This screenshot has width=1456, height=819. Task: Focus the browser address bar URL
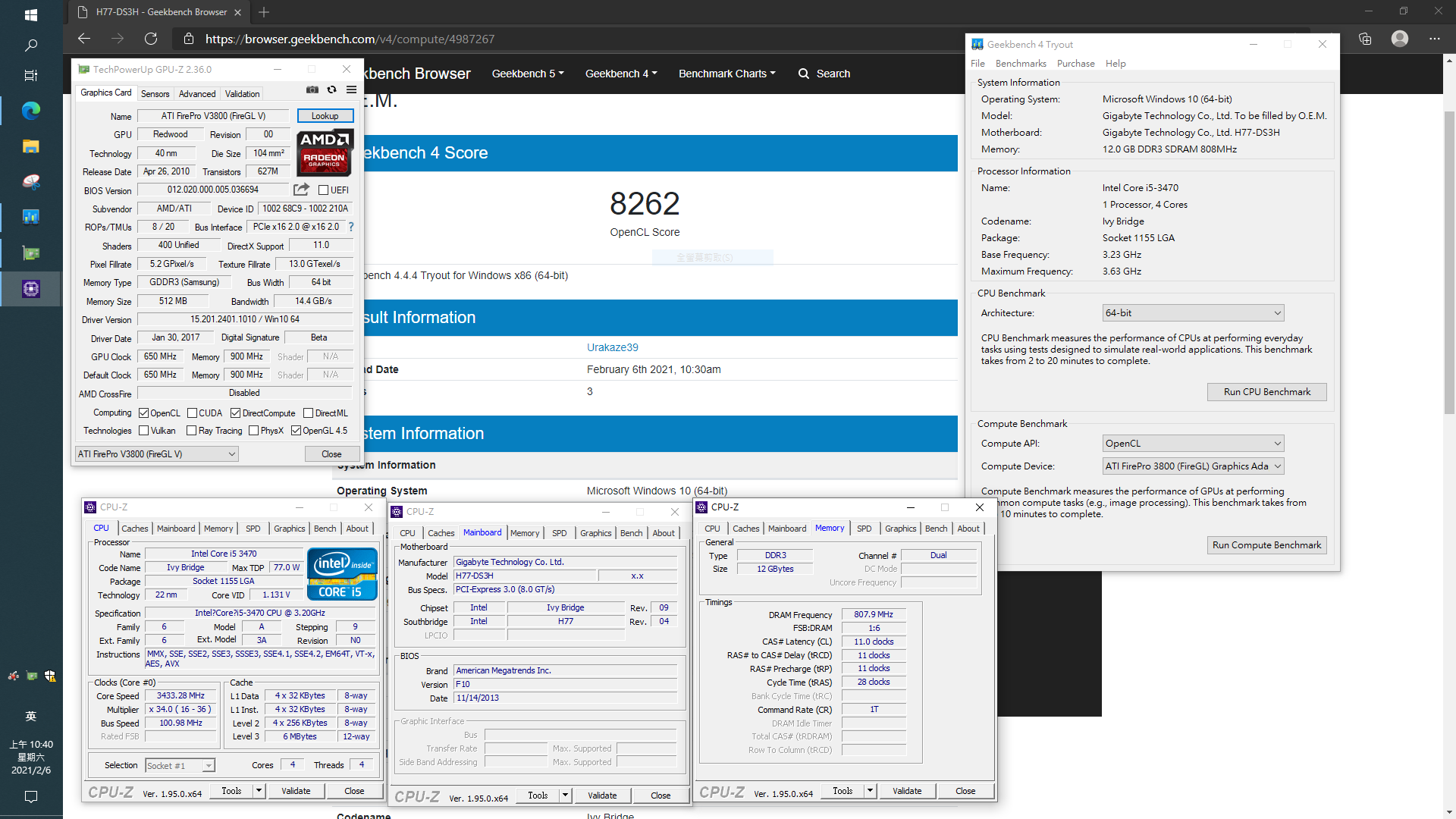pyautogui.click(x=350, y=39)
